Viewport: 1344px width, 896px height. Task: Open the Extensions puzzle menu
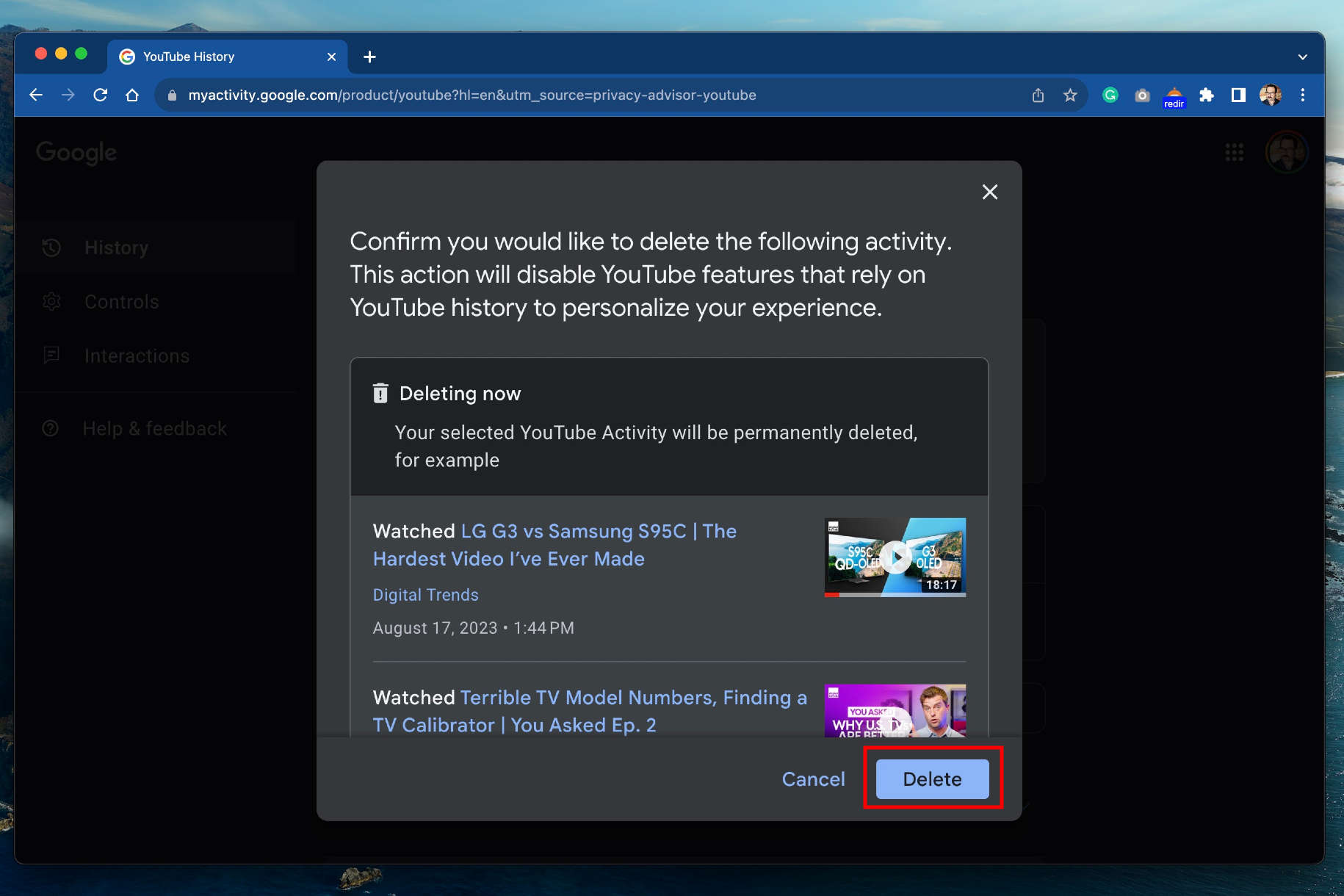click(1206, 95)
